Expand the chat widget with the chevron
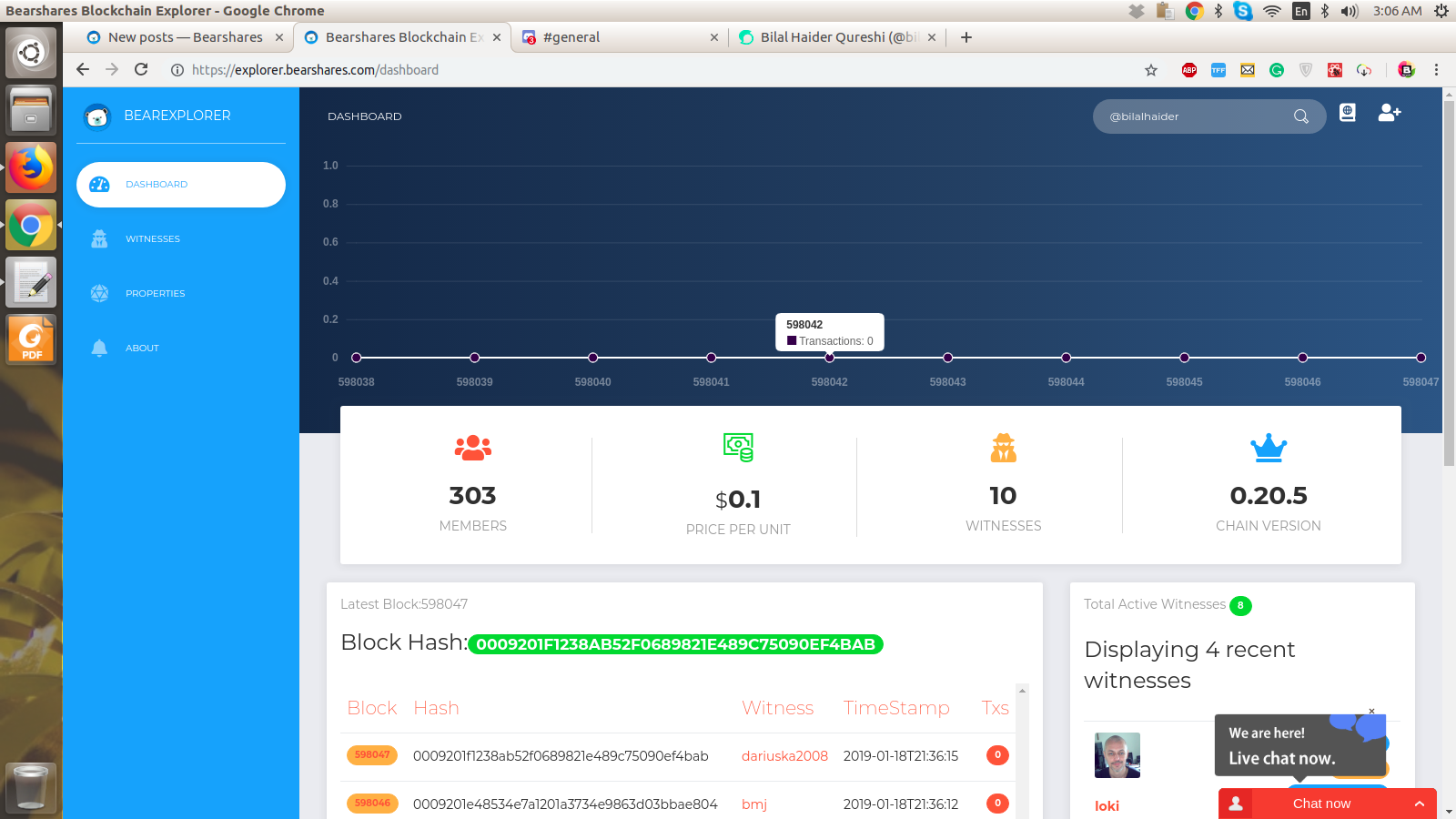 point(1419,804)
